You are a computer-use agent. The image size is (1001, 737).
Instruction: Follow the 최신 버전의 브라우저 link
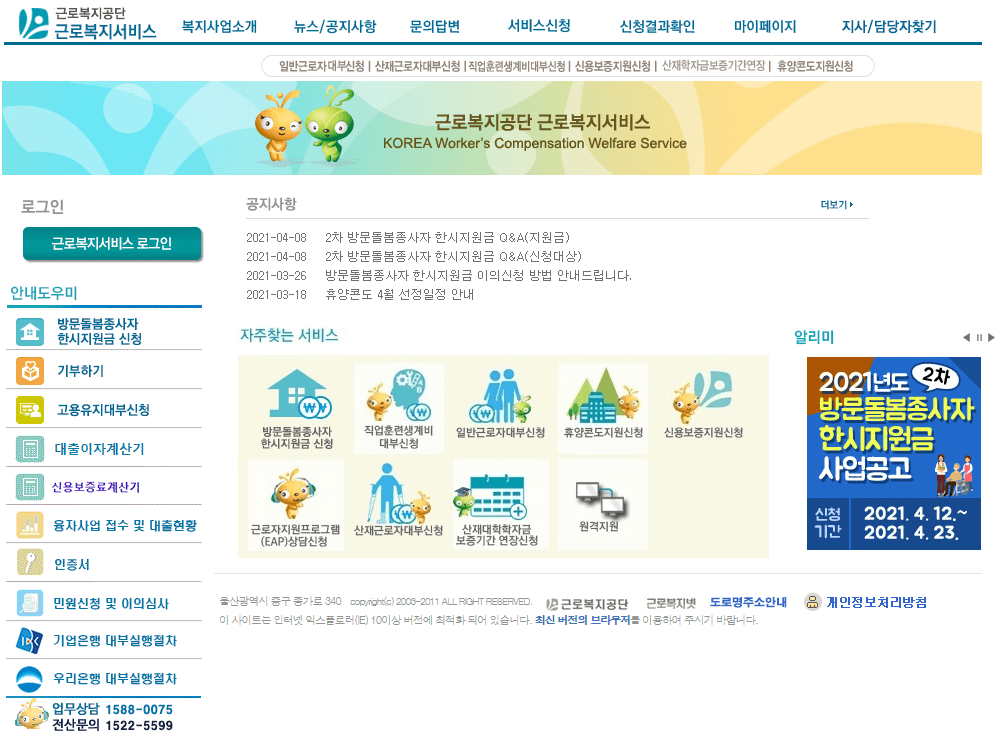pos(582,620)
